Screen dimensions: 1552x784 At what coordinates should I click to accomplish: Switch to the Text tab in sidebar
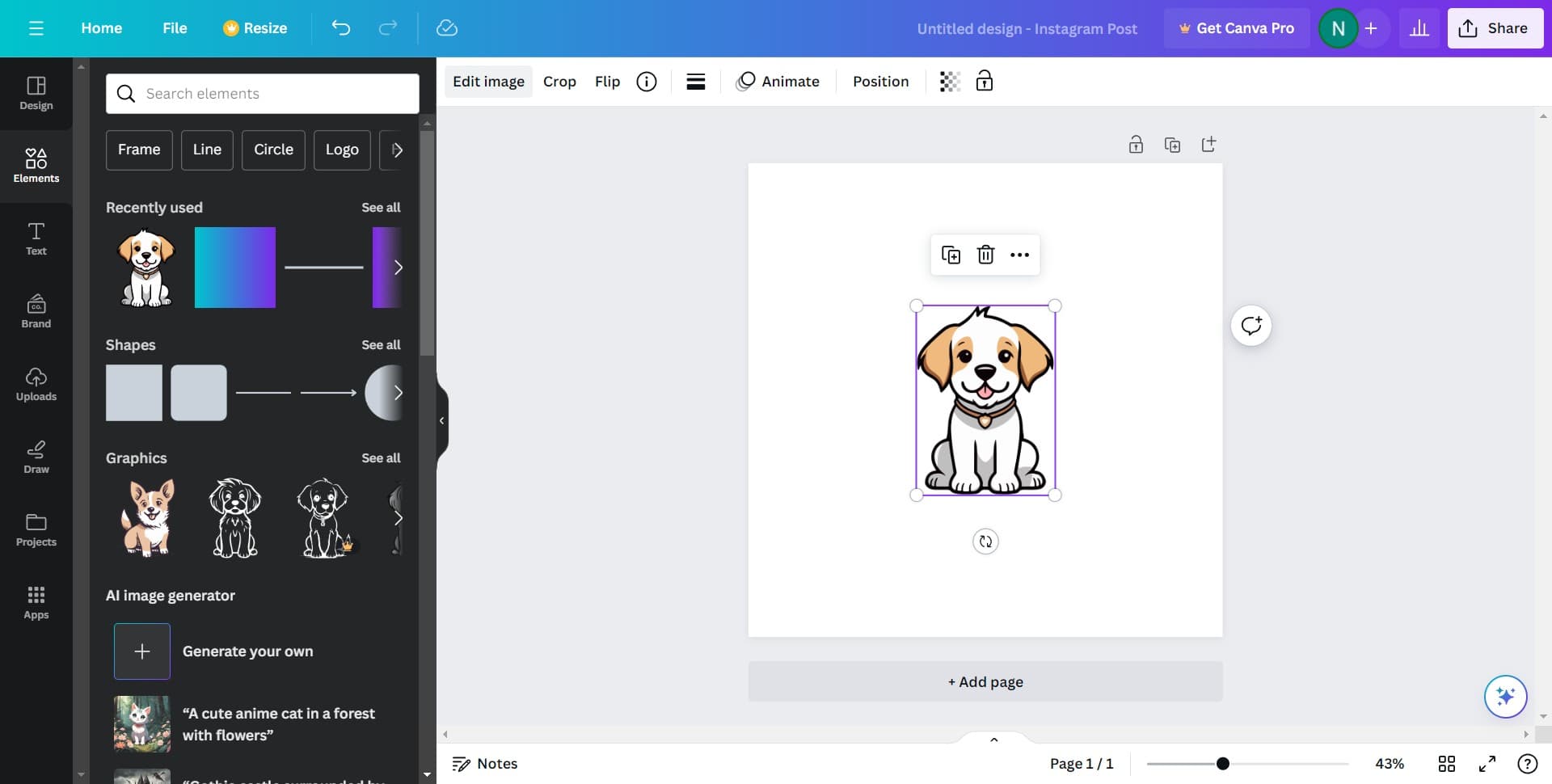pyautogui.click(x=36, y=238)
